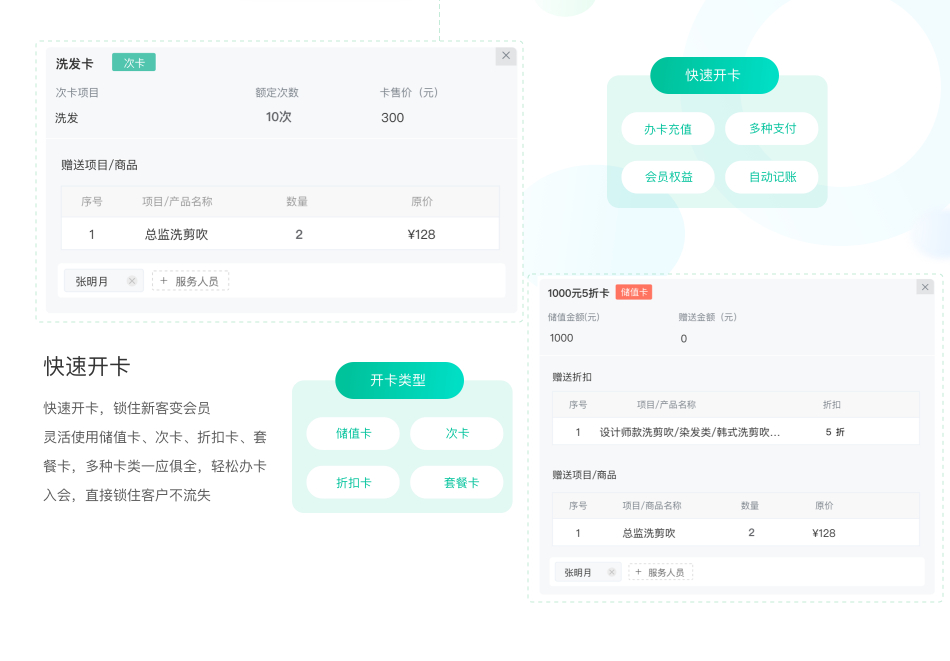Image resolution: width=950 pixels, height=661 pixels.
Task: Select 次卡 card type pill
Action: 457,434
